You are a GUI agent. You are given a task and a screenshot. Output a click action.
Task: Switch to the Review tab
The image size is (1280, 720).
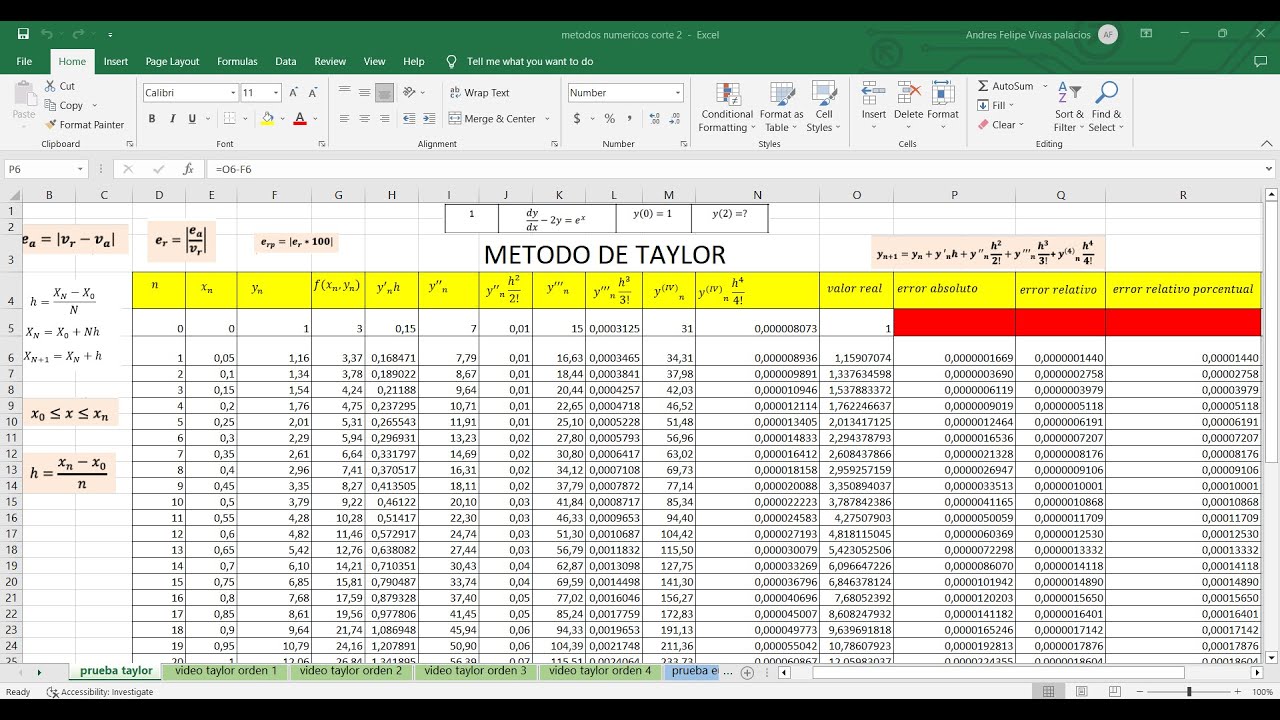[330, 62]
